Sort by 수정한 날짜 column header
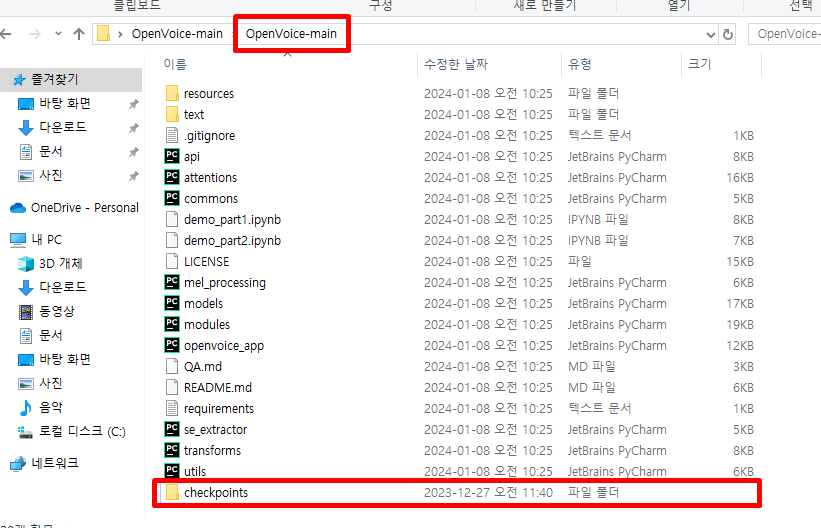 [x=456, y=64]
